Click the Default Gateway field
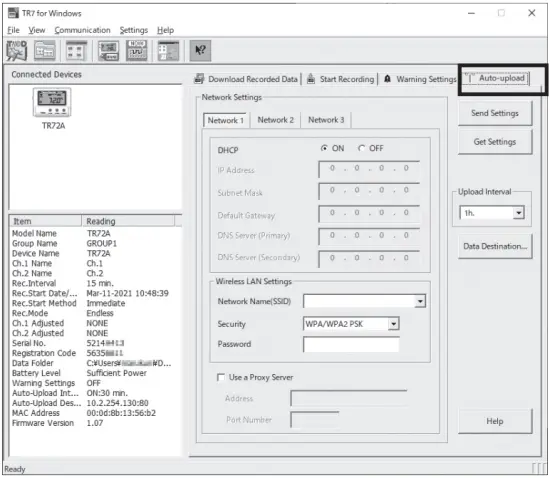550x478 pixels. click(369, 214)
